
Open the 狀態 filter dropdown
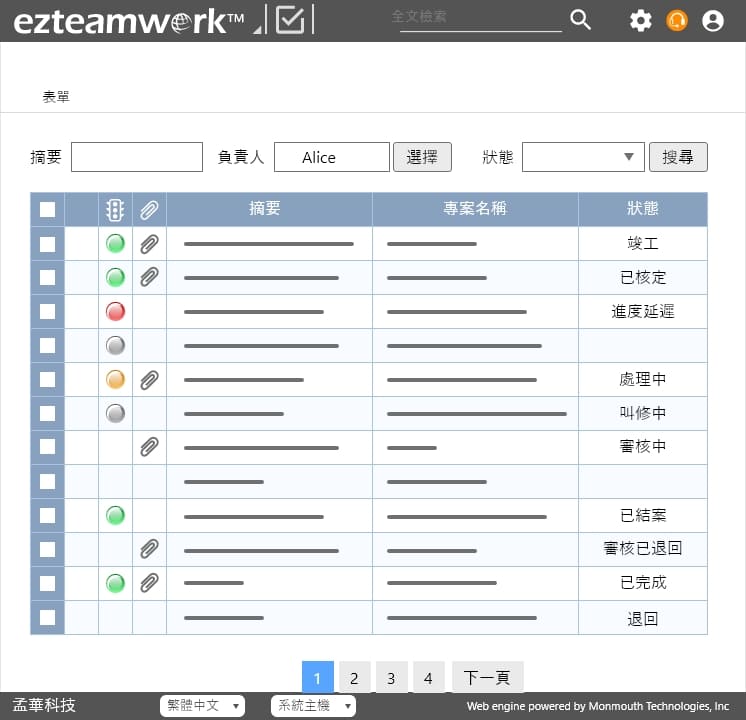click(x=583, y=157)
